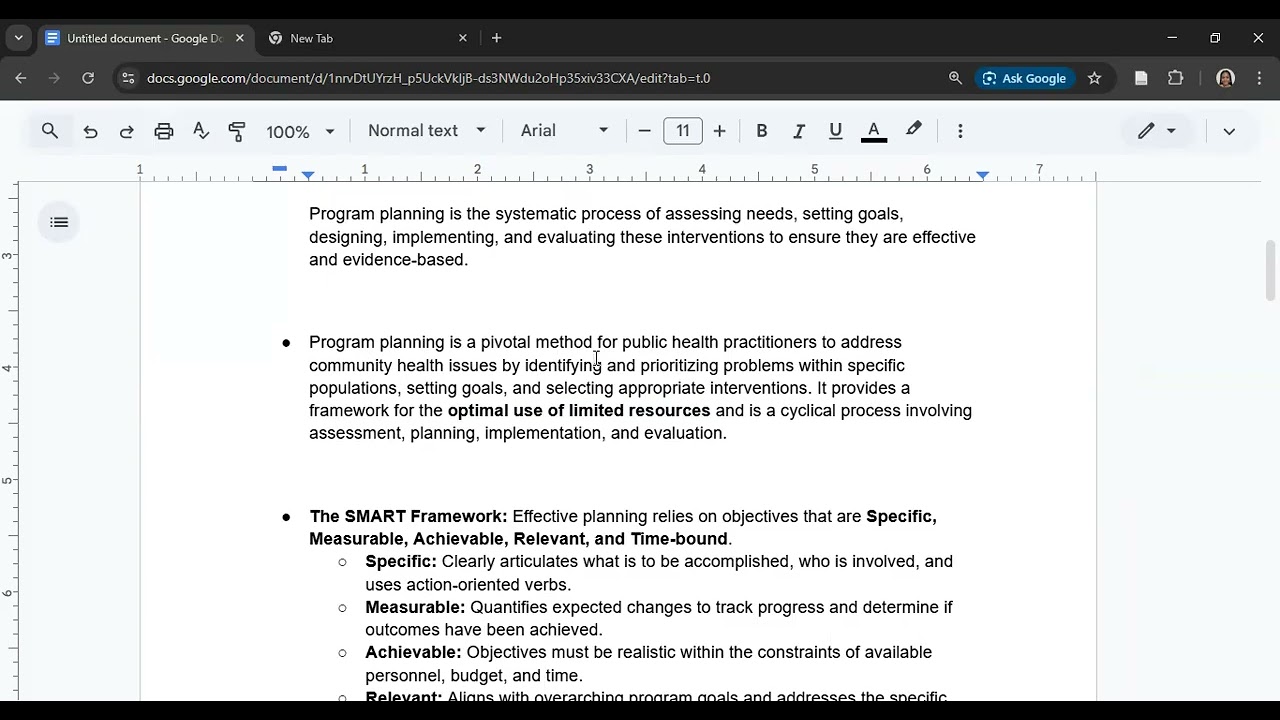
Task: Click the words "Time-bound" in bold
Action: pyautogui.click(x=679, y=539)
